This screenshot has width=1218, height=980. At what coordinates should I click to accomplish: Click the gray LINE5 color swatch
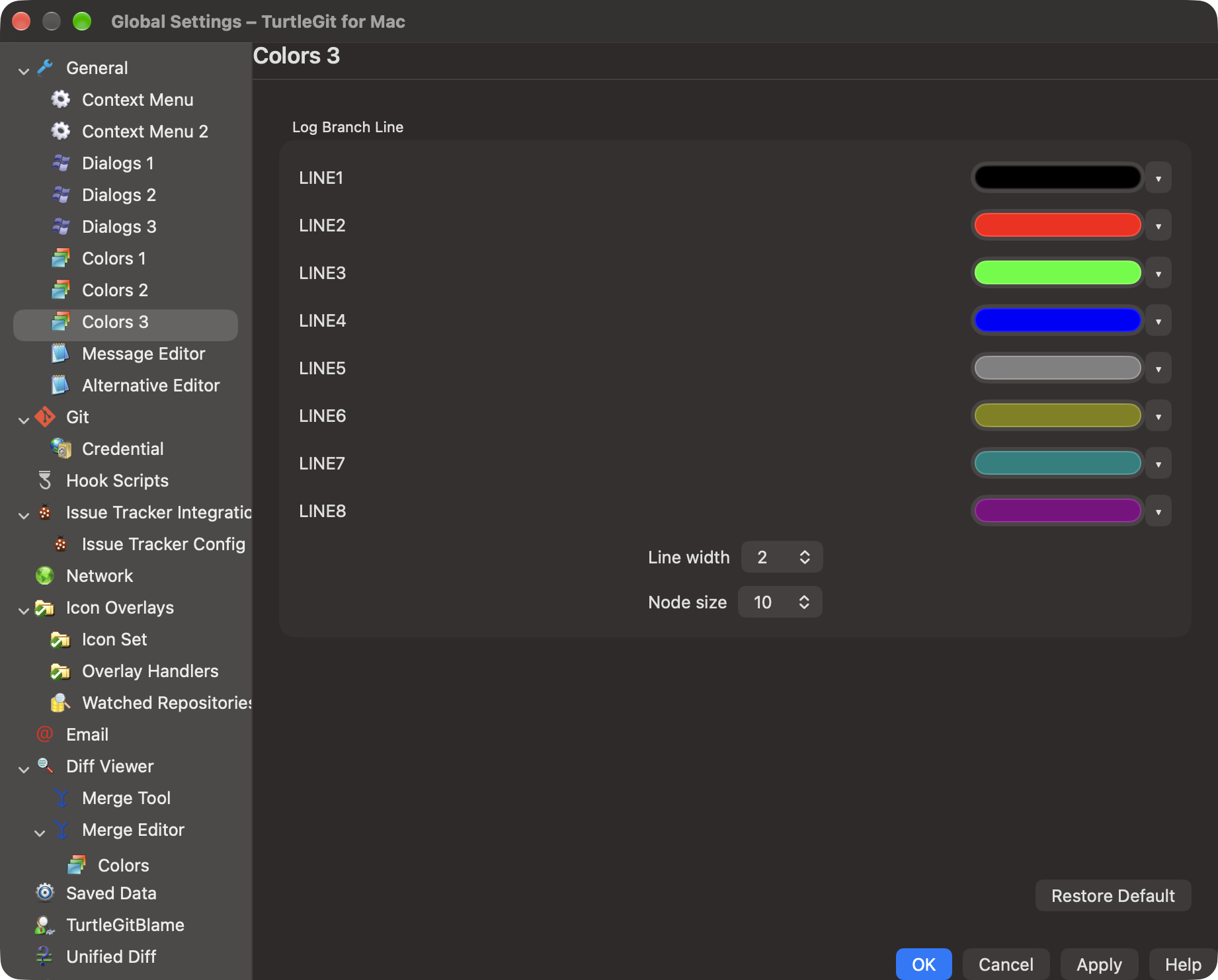click(x=1057, y=368)
